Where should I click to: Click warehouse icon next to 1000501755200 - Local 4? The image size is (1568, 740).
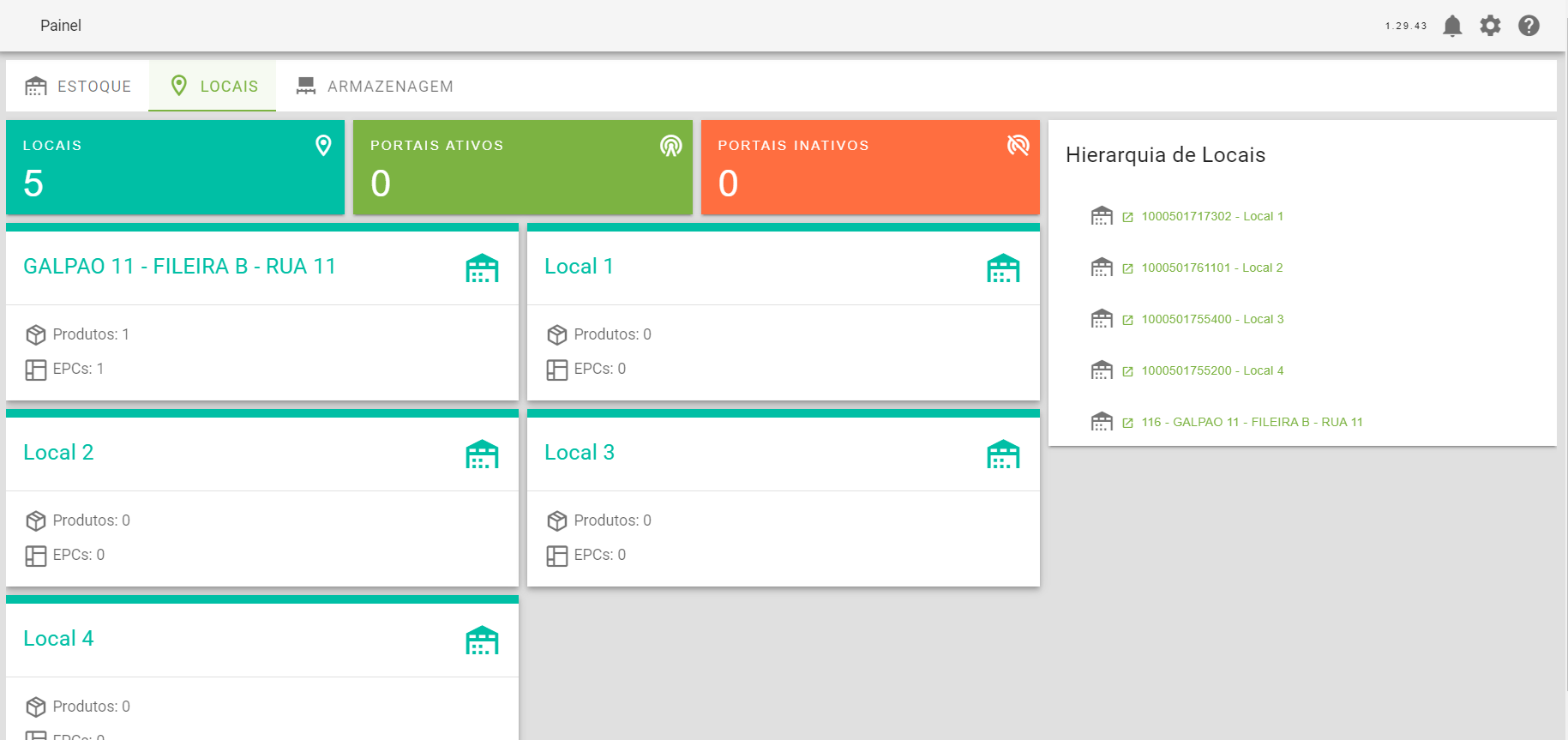pos(1102,370)
